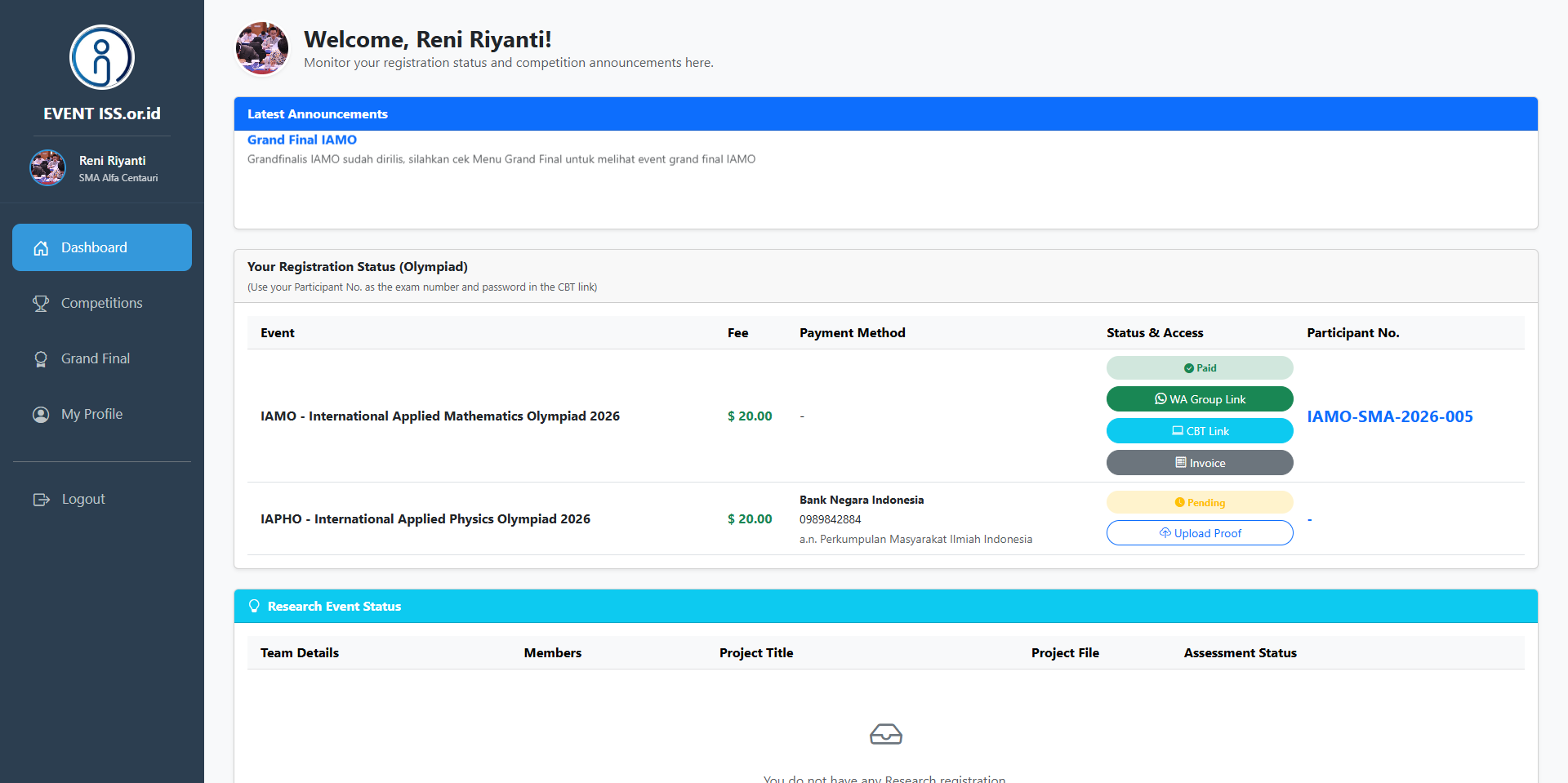1568x783 pixels.
Task: Click the Dashboard home icon
Action: coord(41,248)
